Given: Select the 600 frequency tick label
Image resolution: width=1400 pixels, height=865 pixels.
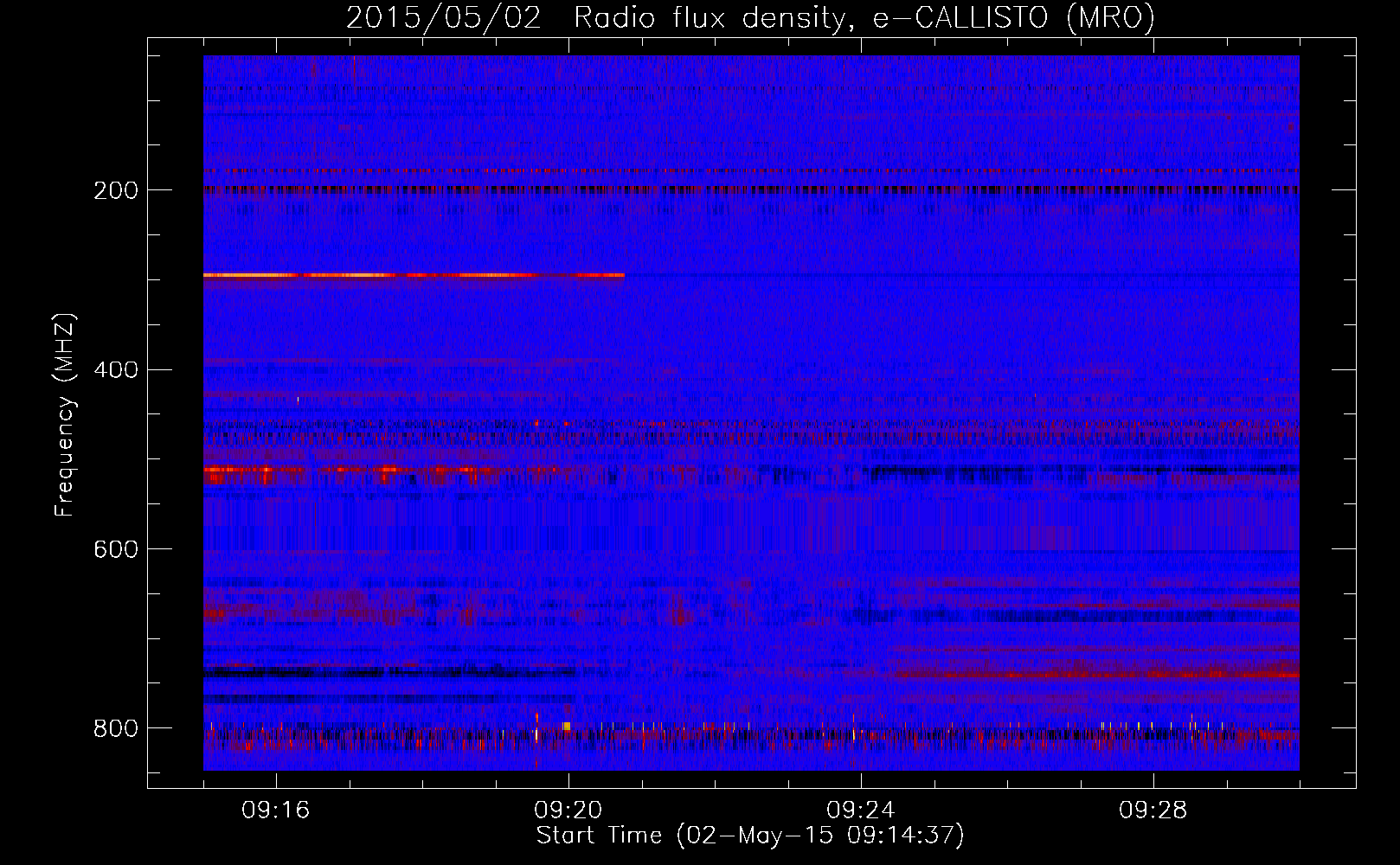Looking at the screenshot, I should pos(116,549).
